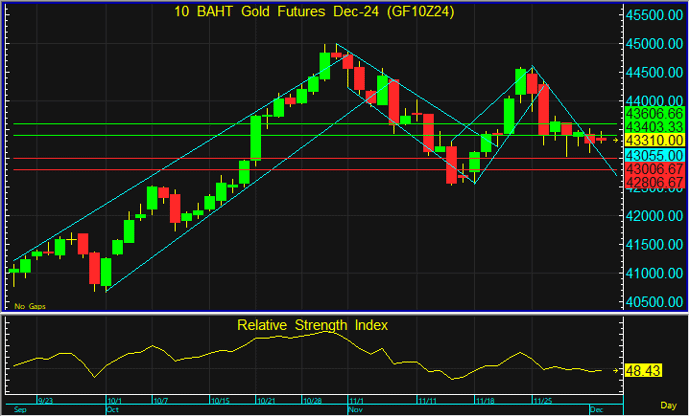The height and width of the screenshot is (417, 690).
Task: Click the red 42806.67 price level tag
Action: point(653,184)
